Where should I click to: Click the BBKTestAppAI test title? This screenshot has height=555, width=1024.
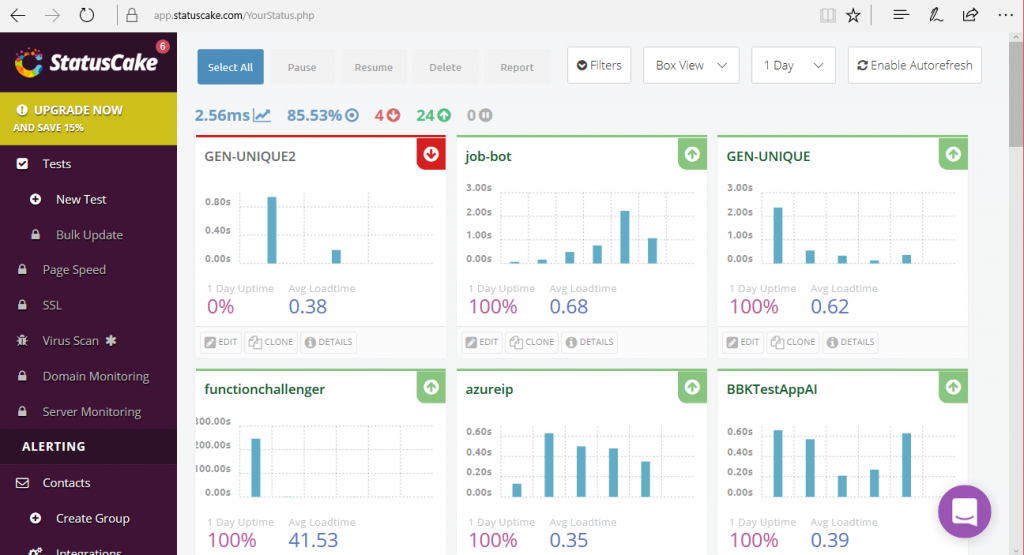(772, 389)
